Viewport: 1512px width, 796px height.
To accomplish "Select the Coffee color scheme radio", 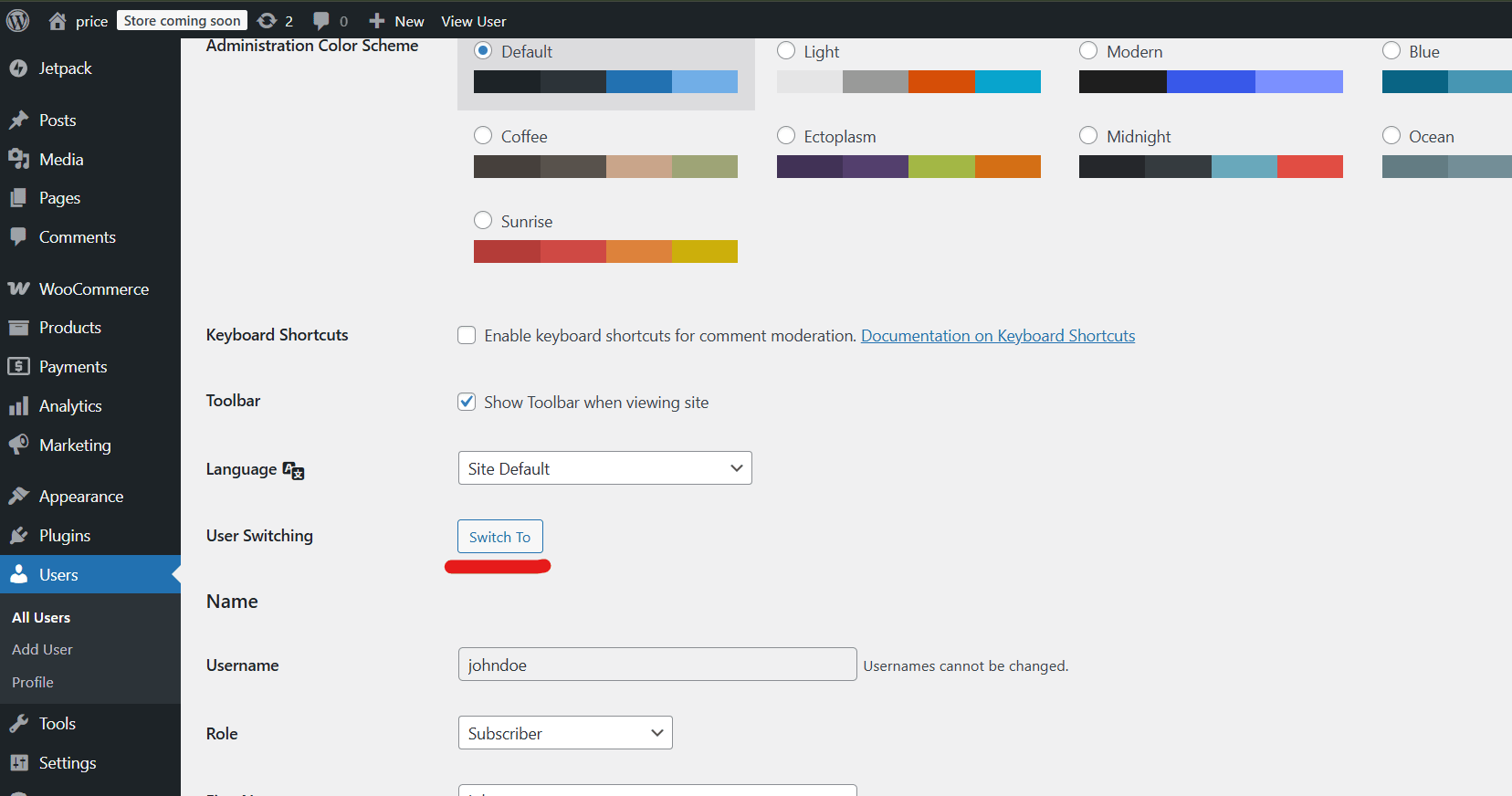I will (x=483, y=136).
